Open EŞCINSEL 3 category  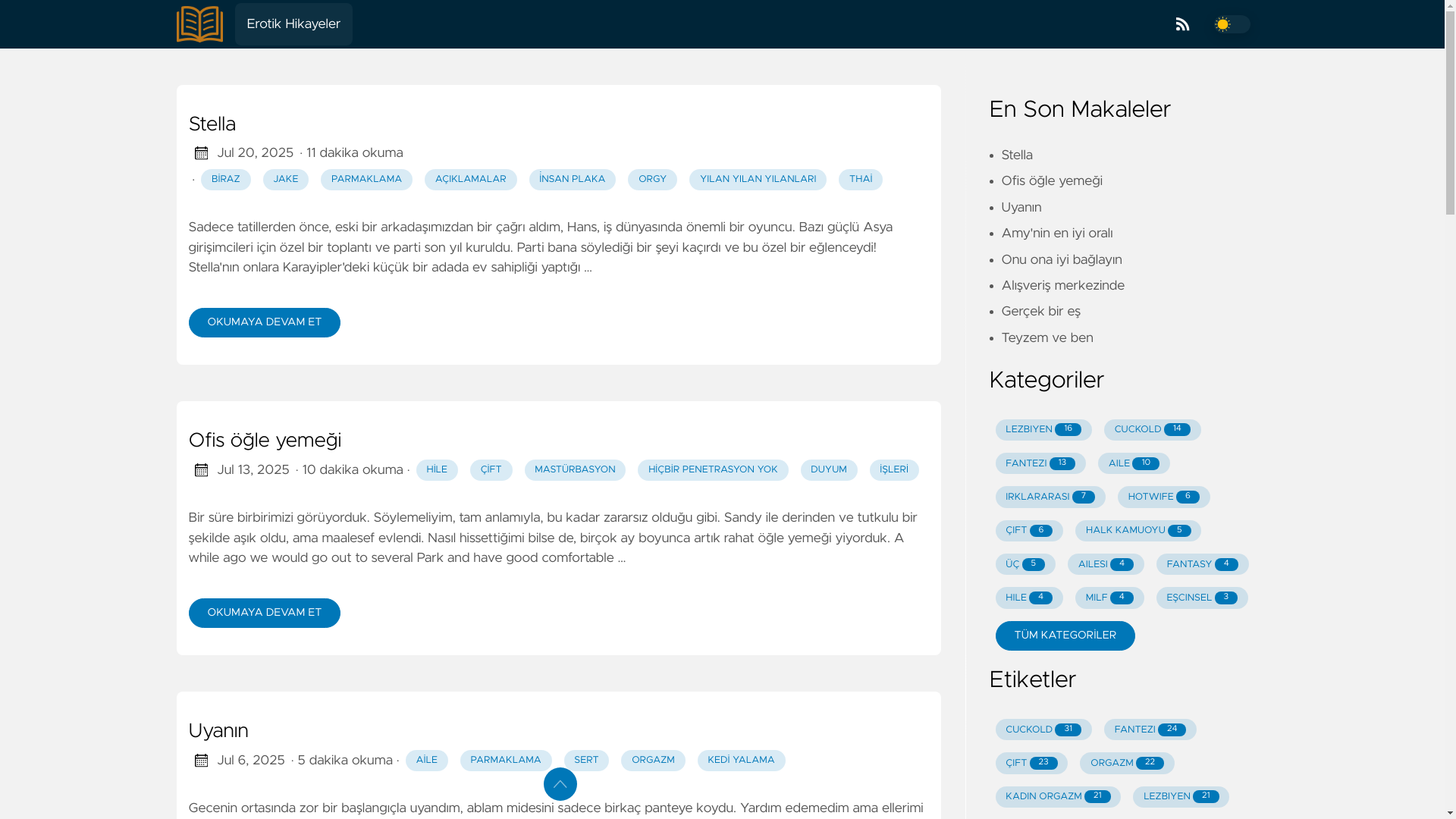point(1201,598)
